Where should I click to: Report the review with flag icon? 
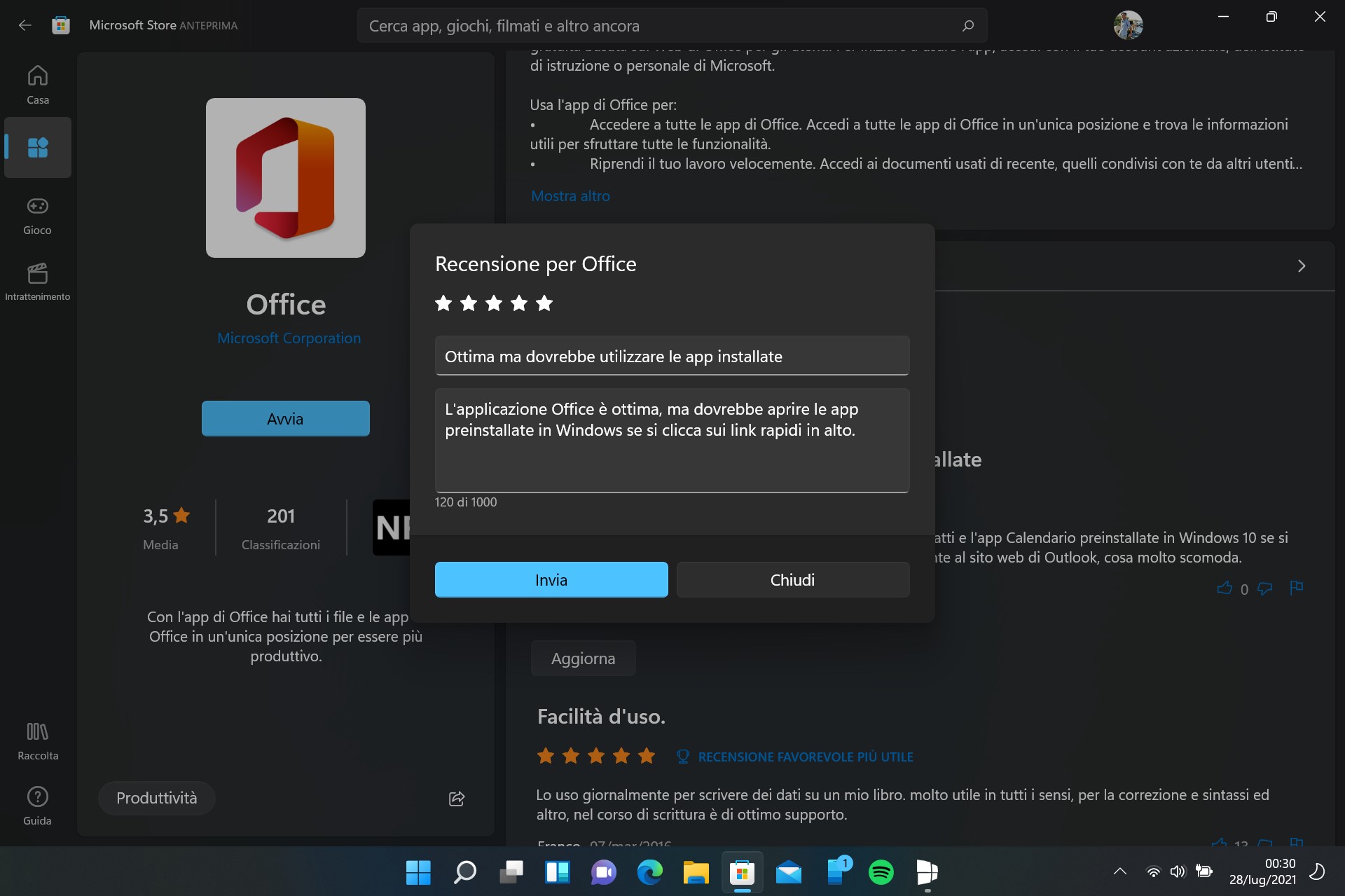coord(1297,588)
